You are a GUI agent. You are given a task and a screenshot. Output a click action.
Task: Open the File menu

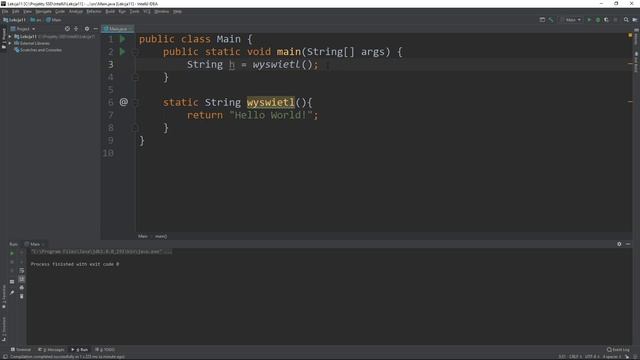(5, 11)
